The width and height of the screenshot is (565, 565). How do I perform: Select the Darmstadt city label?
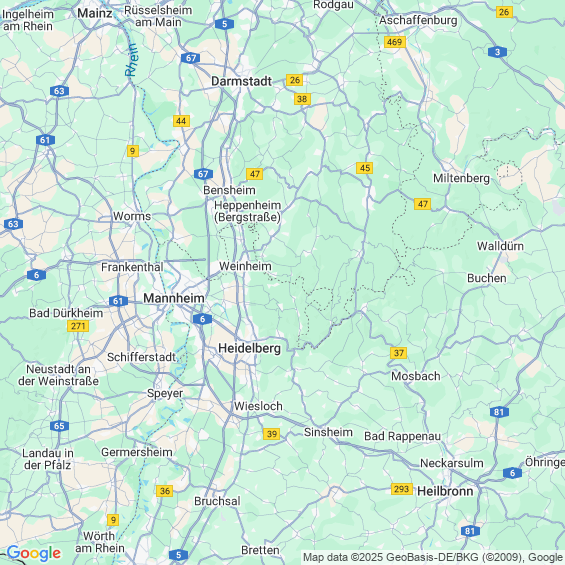point(241,81)
